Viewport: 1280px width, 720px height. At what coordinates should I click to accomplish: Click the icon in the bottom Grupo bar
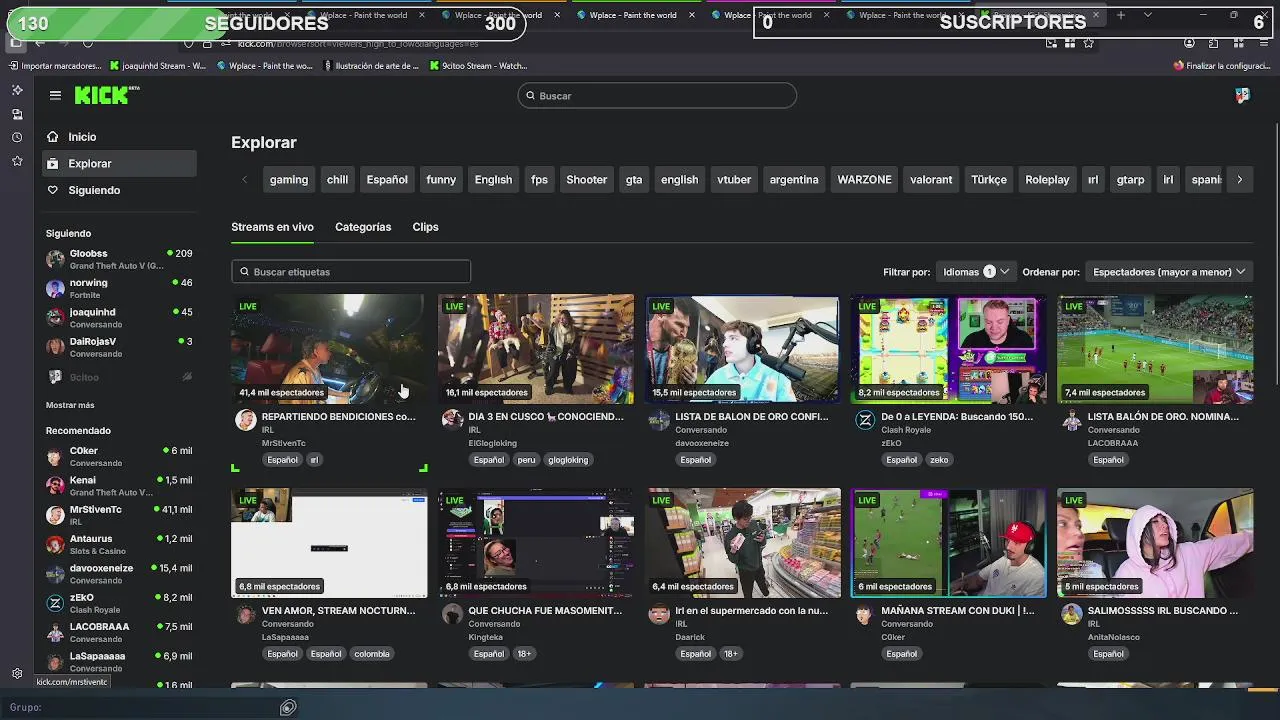click(288, 707)
